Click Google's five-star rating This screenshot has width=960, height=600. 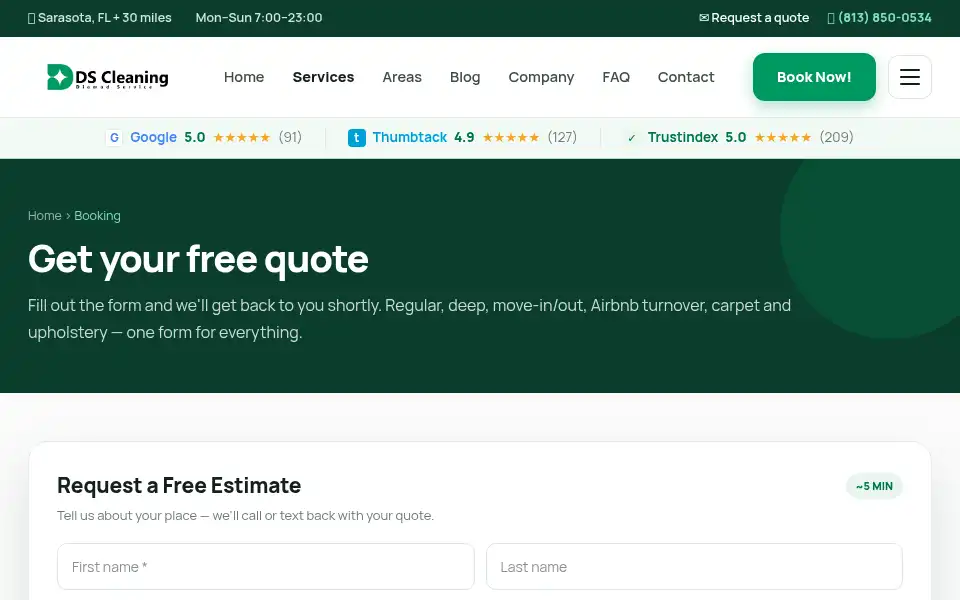point(241,138)
